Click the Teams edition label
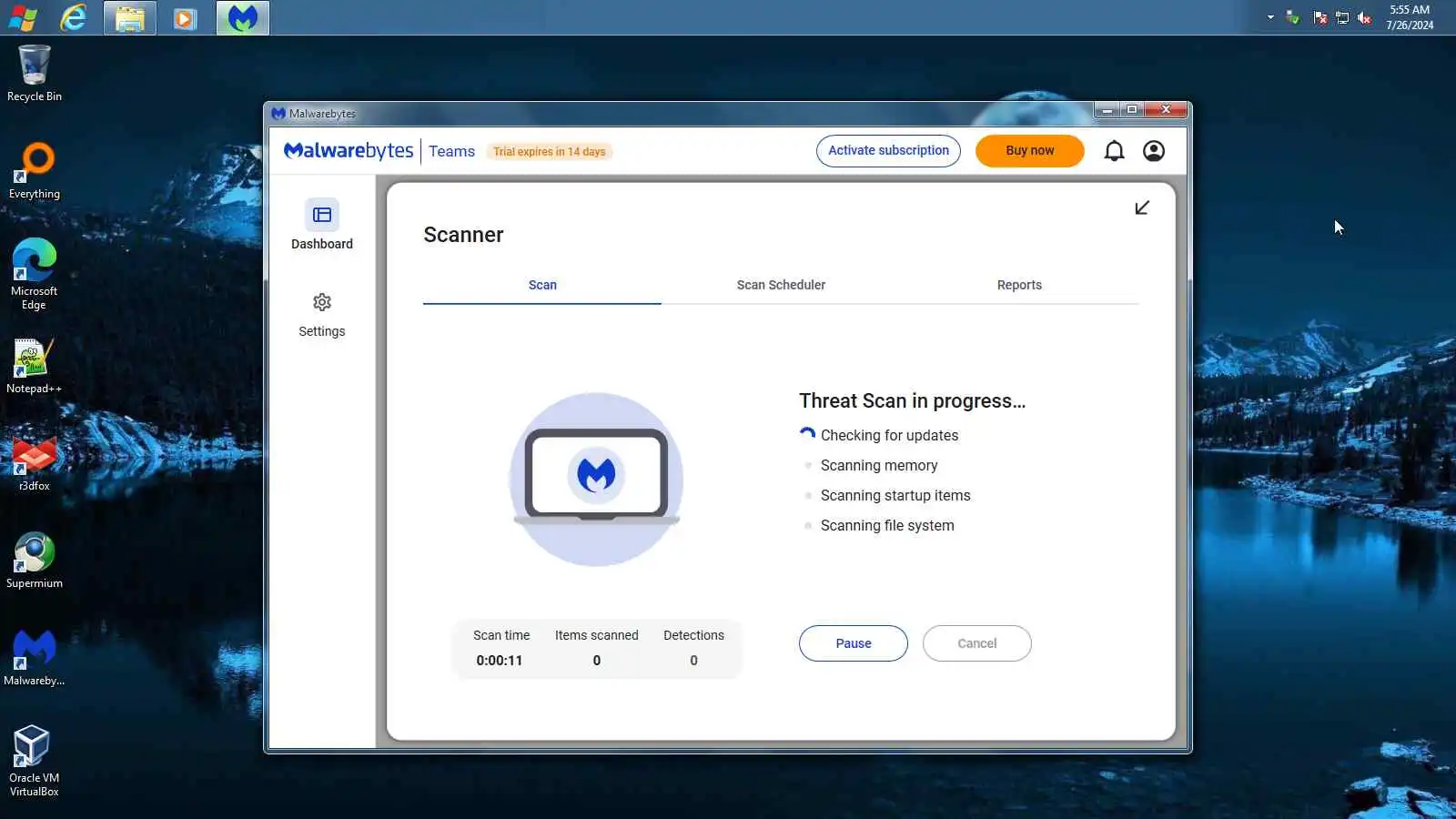The height and width of the screenshot is (819, 1456). 452,151
